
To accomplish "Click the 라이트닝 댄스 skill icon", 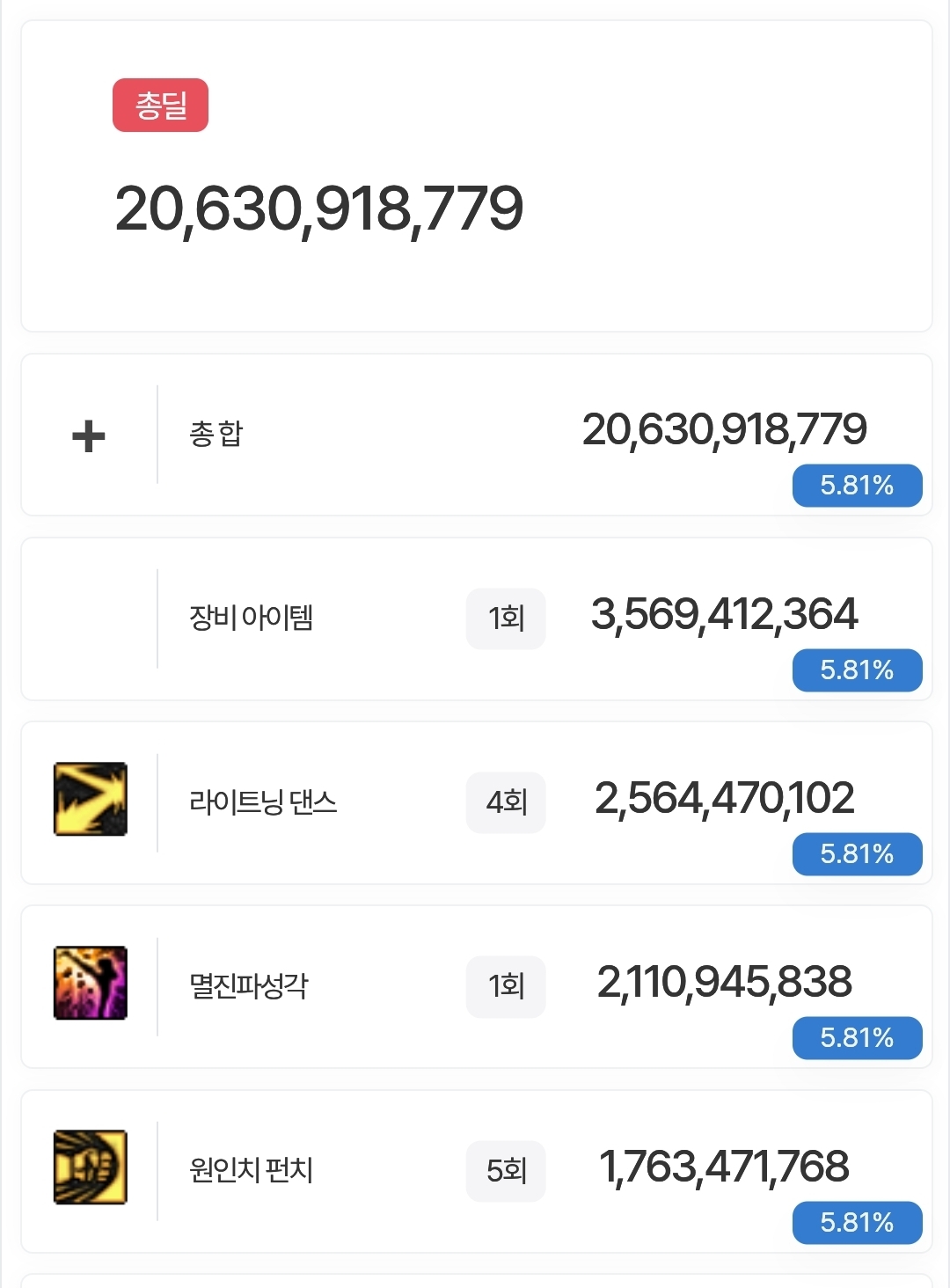I will tap(91, 799).
